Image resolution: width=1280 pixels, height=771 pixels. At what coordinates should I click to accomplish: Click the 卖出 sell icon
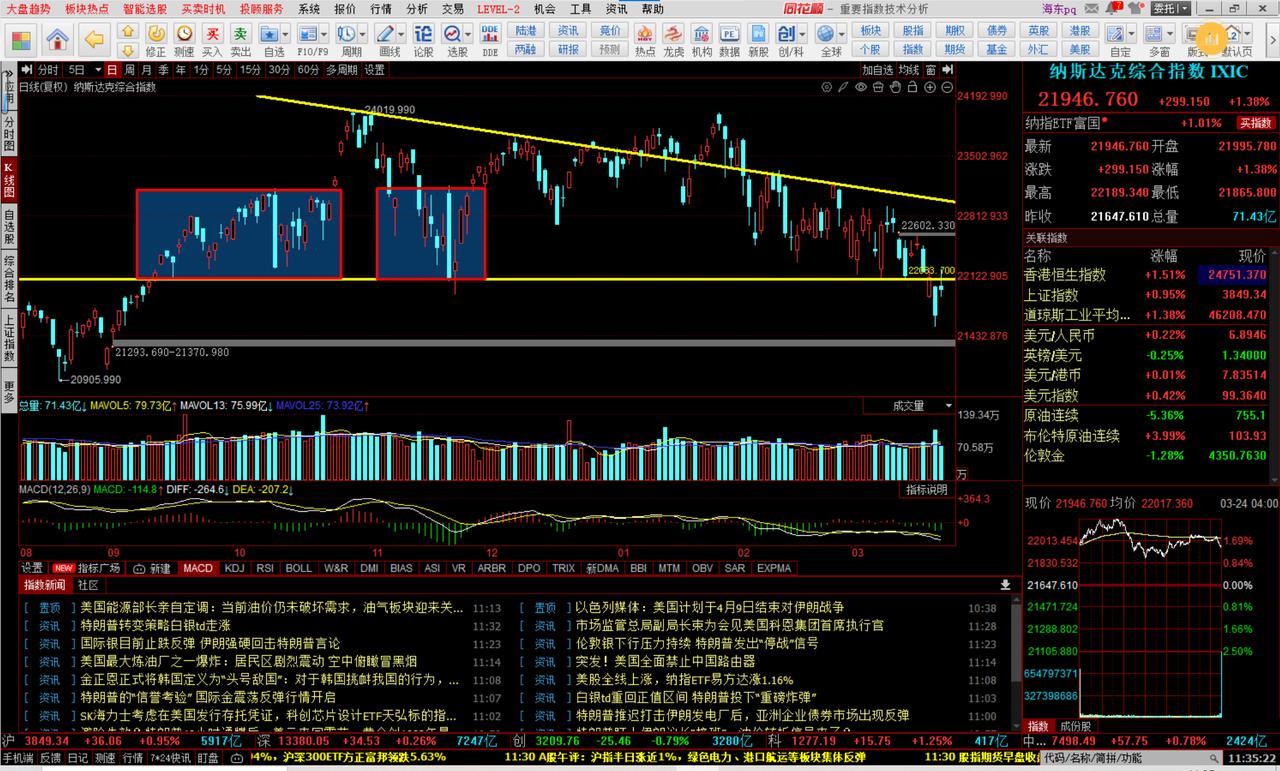click(x=240, y=40)
